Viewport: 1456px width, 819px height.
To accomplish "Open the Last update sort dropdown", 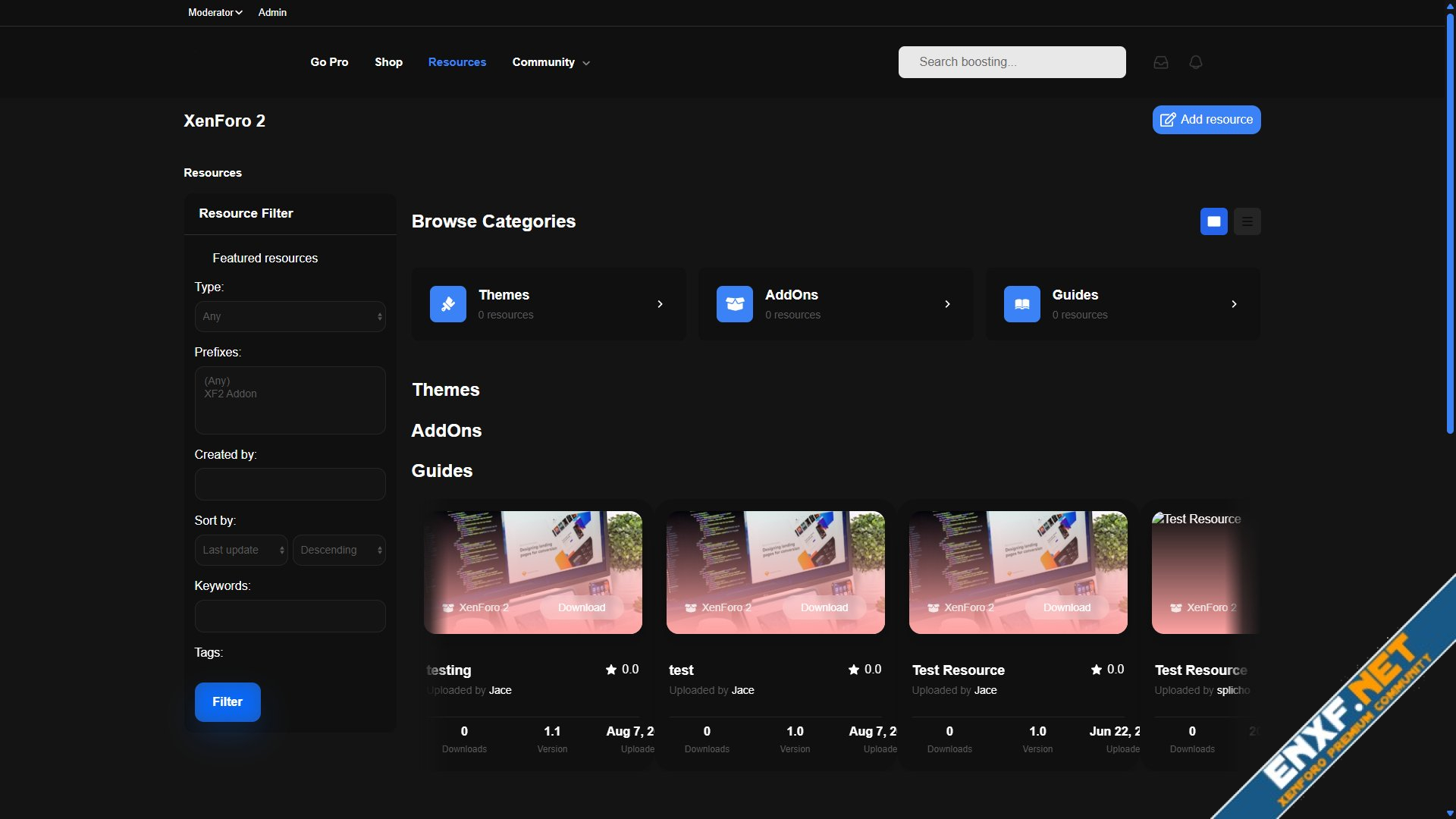I will 240,550.
